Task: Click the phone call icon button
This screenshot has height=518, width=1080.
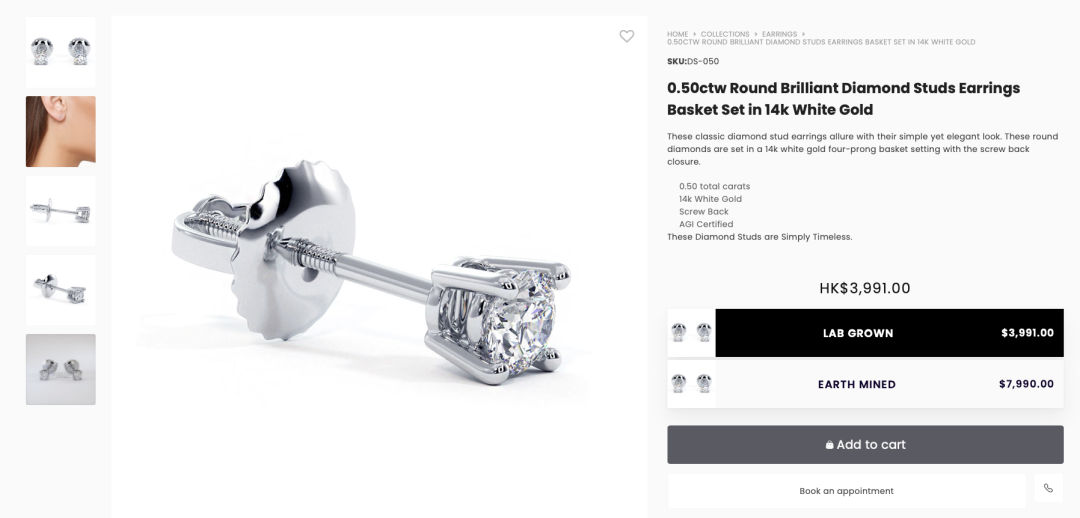Action: tap(1048, 488)
